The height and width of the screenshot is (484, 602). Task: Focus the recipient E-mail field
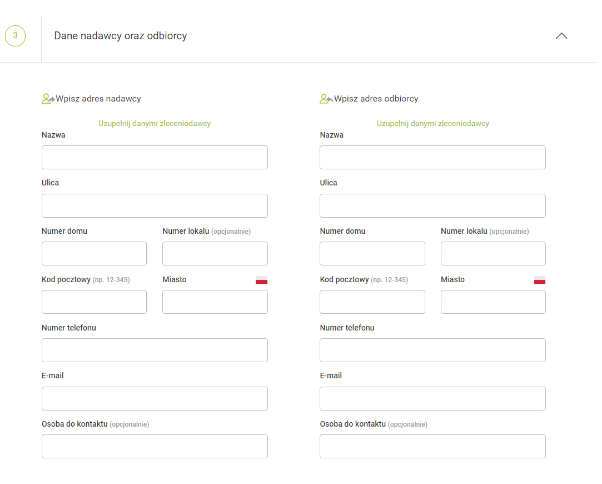(x=432, y=398)
